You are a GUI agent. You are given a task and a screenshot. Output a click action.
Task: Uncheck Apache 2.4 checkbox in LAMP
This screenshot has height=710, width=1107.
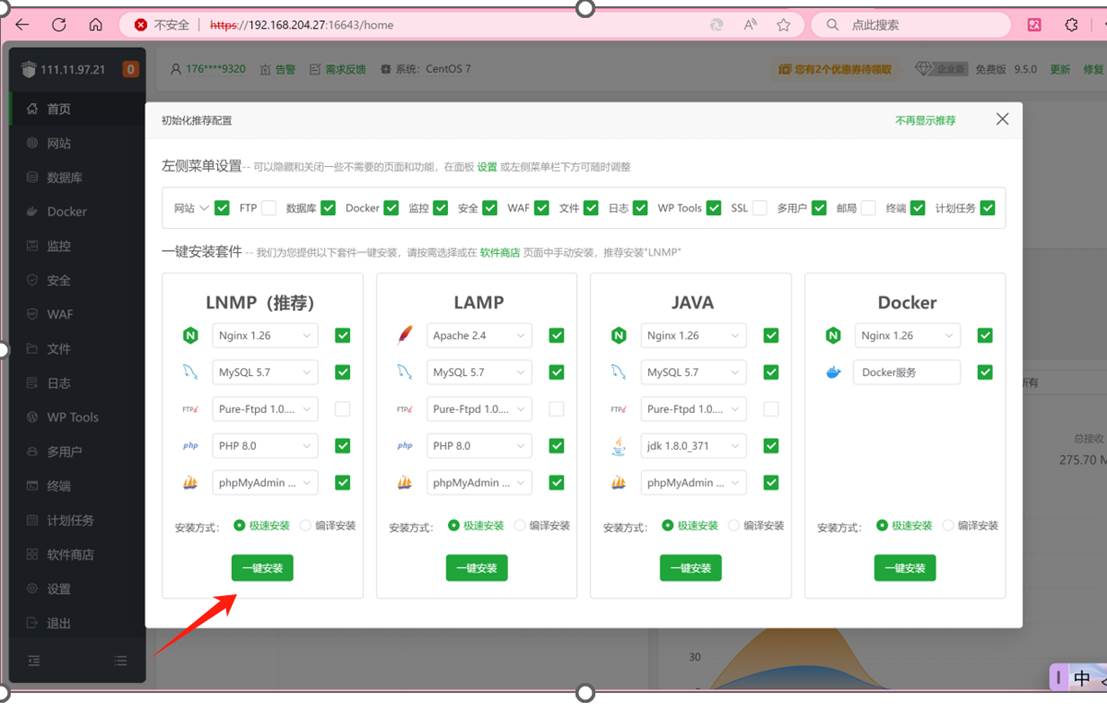tap(556, 335)
